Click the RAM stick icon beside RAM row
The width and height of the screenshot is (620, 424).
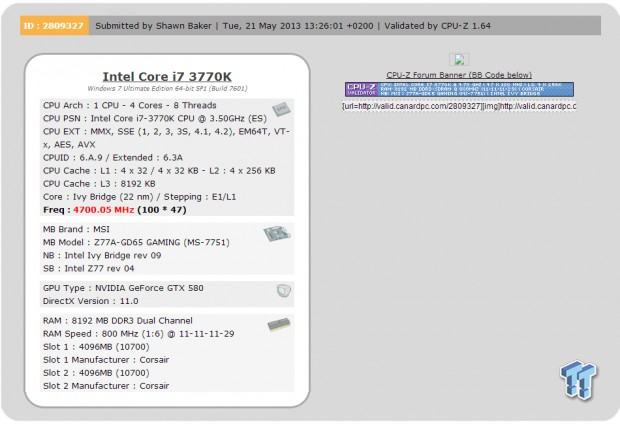point(279,324)
